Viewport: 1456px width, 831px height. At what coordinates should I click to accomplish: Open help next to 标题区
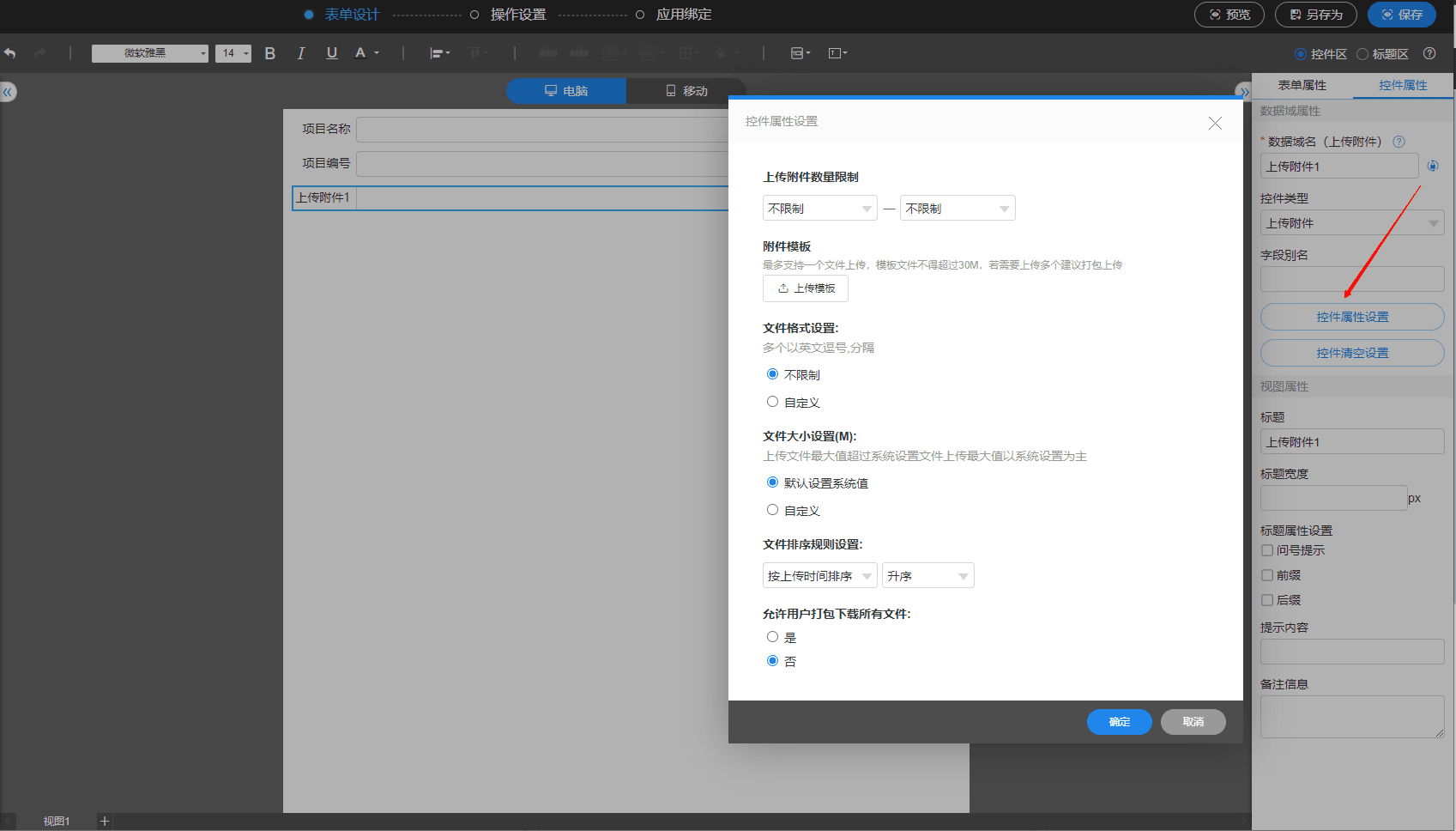point(1429,53)
